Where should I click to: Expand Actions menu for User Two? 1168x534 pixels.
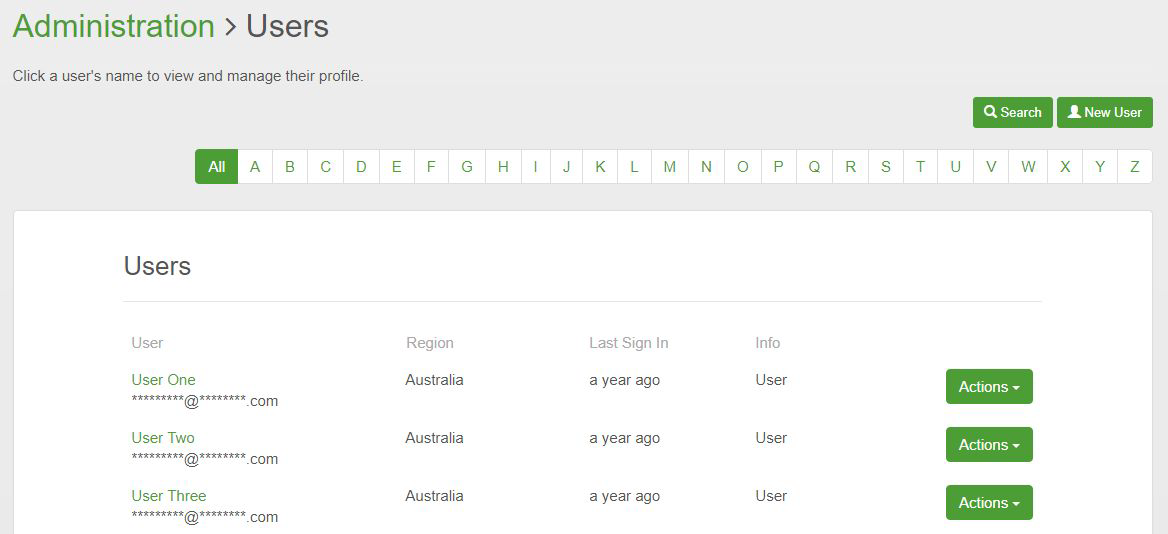pyautogui.click(x=989, y=445)
